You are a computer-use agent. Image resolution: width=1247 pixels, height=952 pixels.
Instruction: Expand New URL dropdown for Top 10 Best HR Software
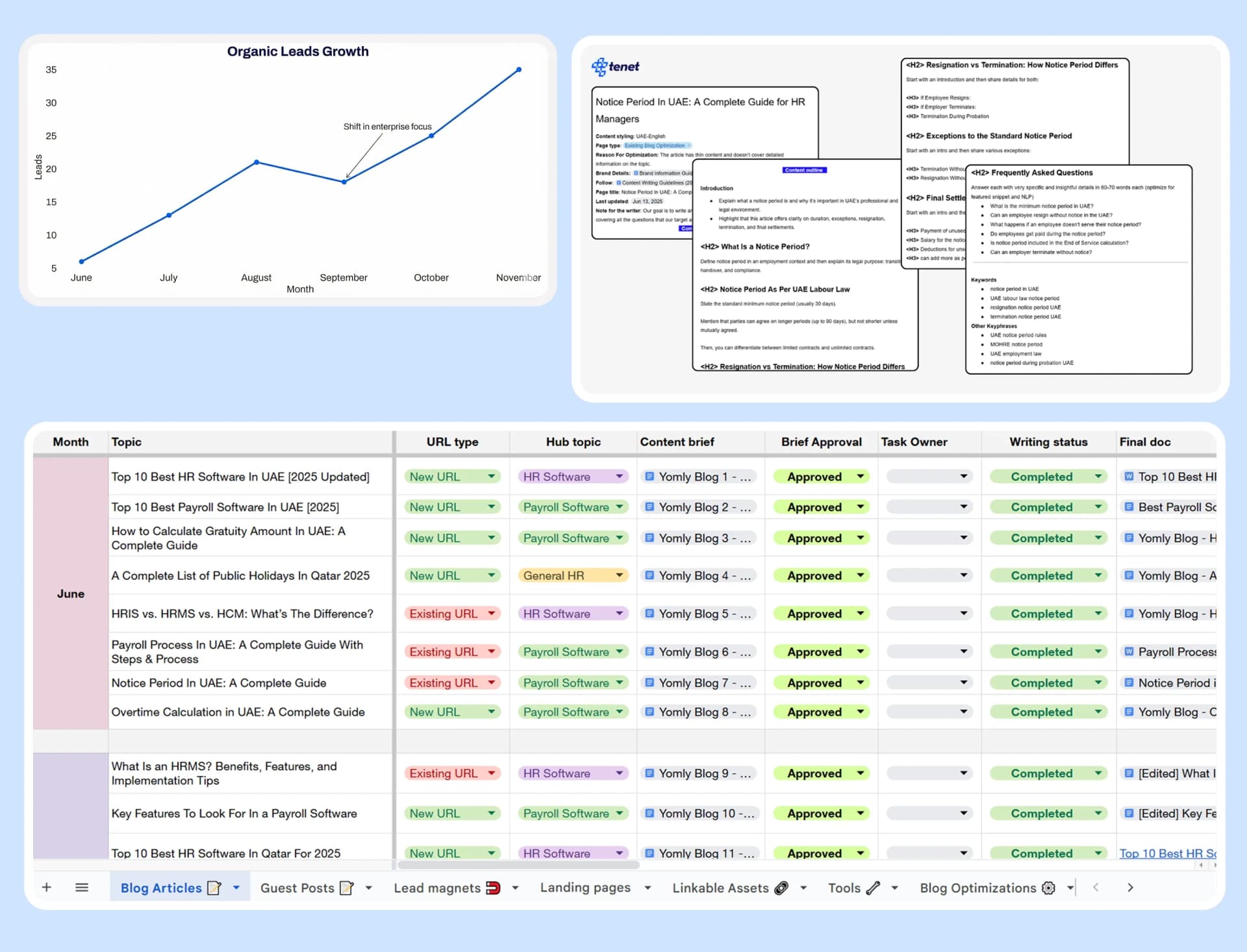point(492,476)
